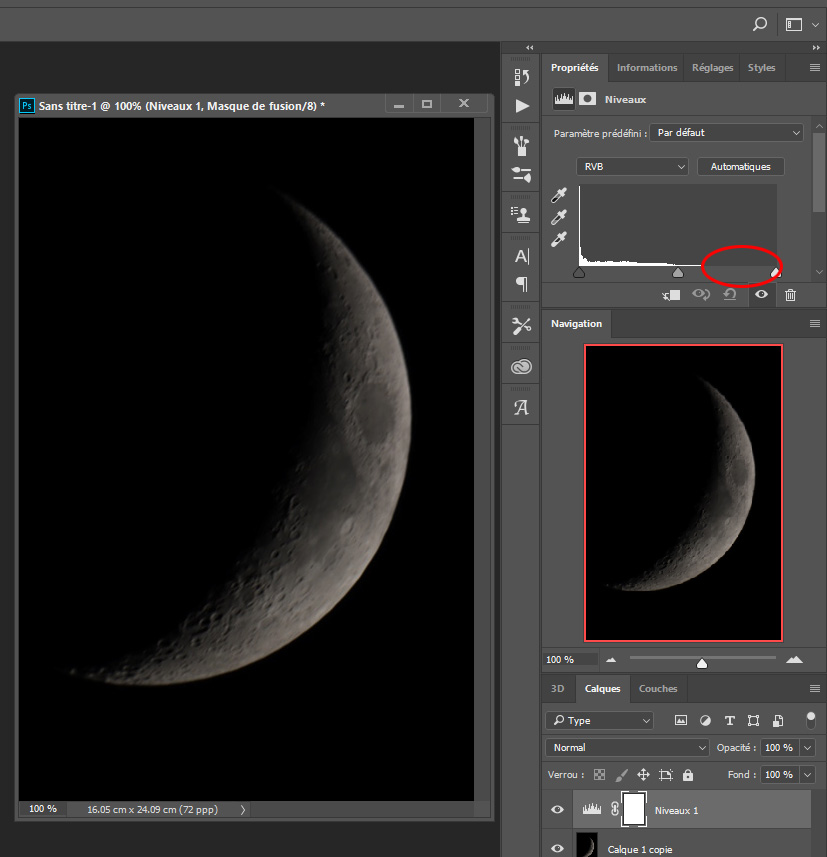827x857 pixels.
Task: Toggle adjustment visibility eye in Propriétés
Action: [761, 295]
